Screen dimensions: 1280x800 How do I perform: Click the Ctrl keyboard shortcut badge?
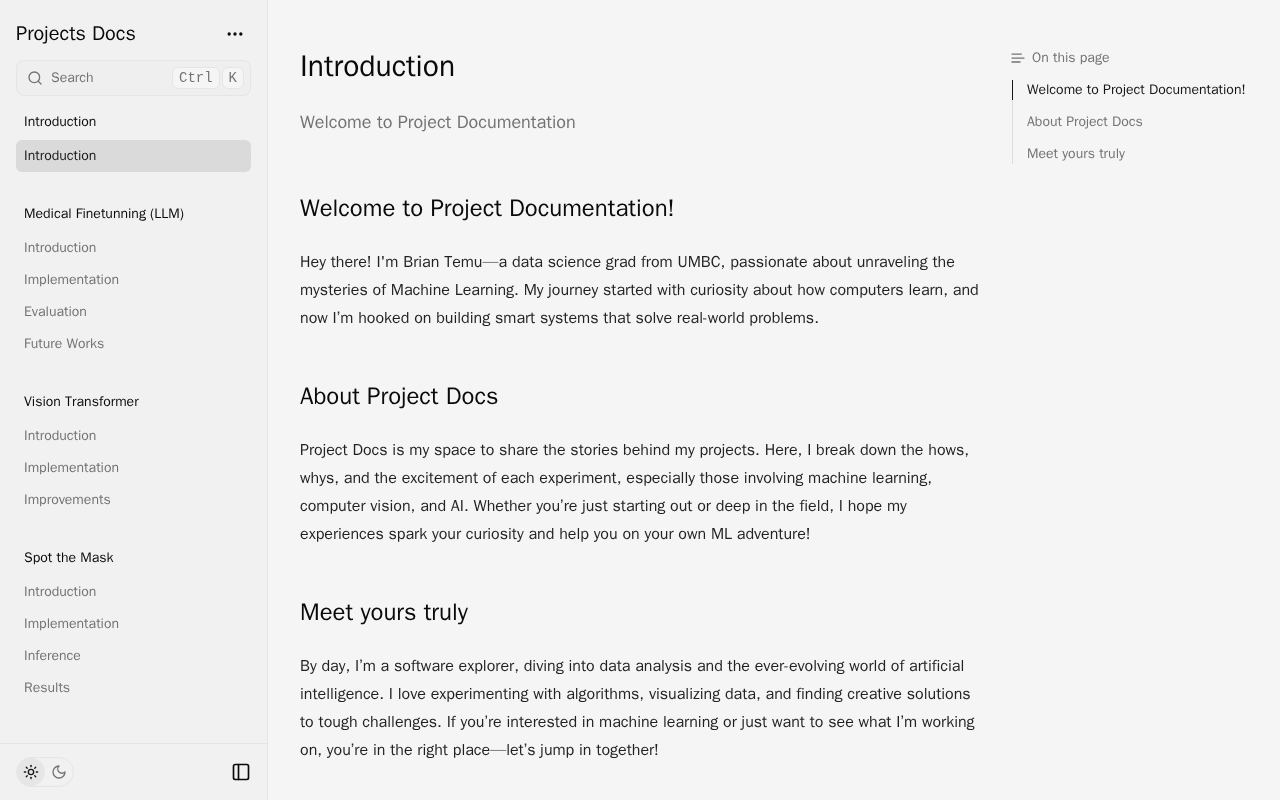[195, 78]
